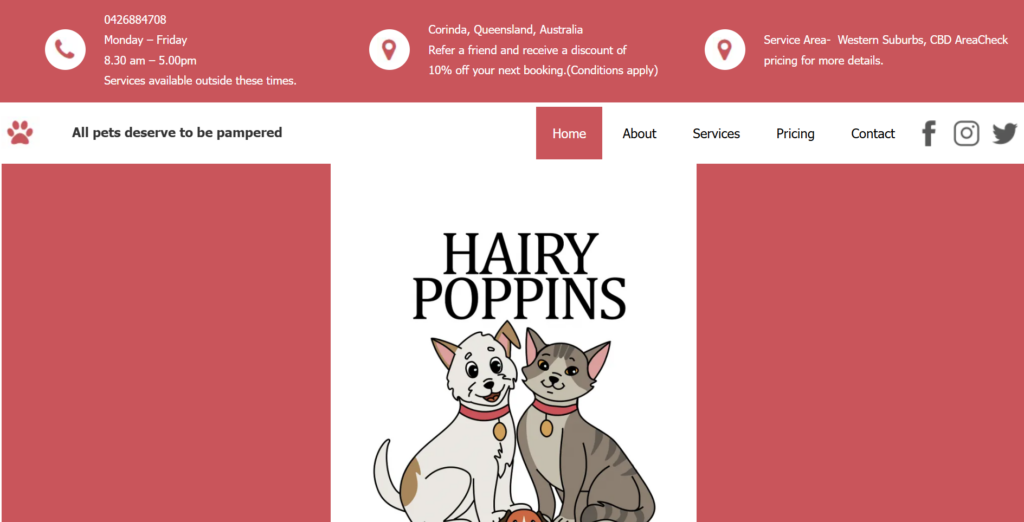Click the refer a friend discount text
This screenshot has width=1024, height=522.
[x=543, y=60]
